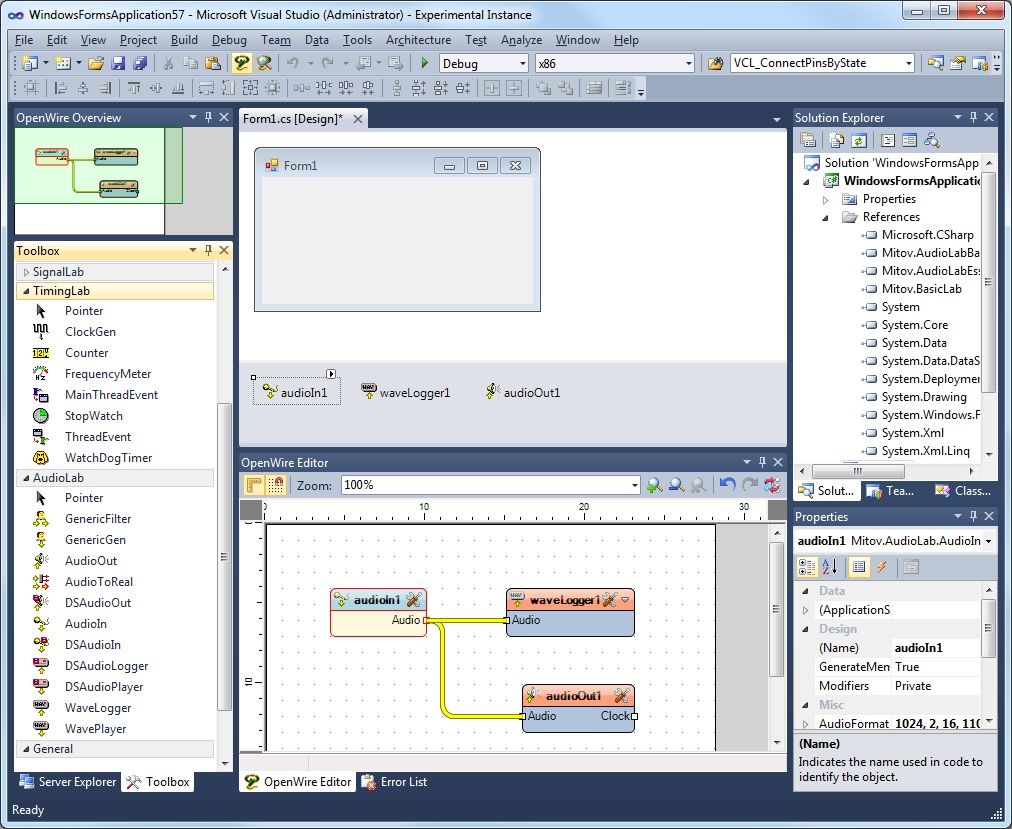Open the Architecture menu
Viewport: 1012px width, 829px height.
(418, 40)
